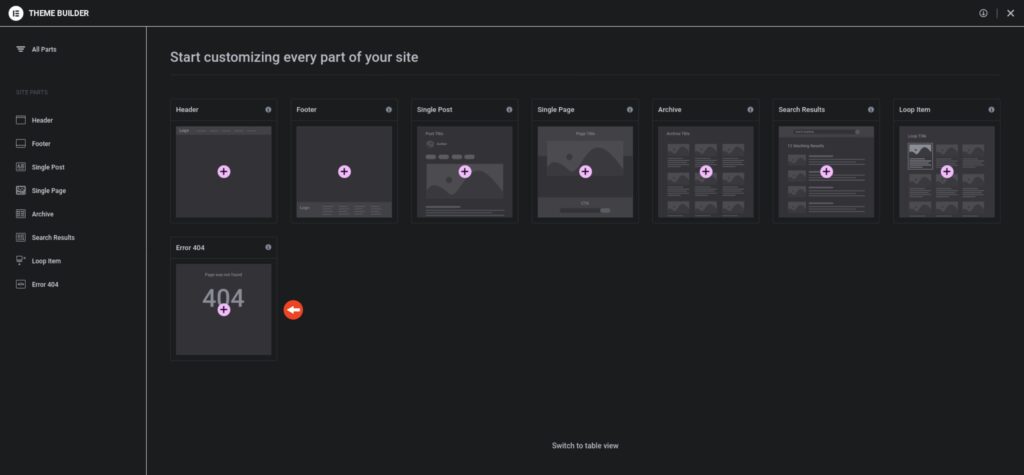
Task: Show info for Archive card
Action: pyautogui.click(x=750, y=110)
